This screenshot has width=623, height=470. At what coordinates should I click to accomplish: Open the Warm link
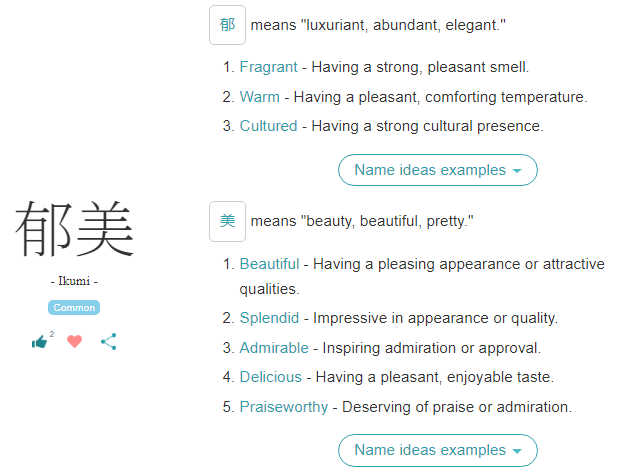[259, 97]
